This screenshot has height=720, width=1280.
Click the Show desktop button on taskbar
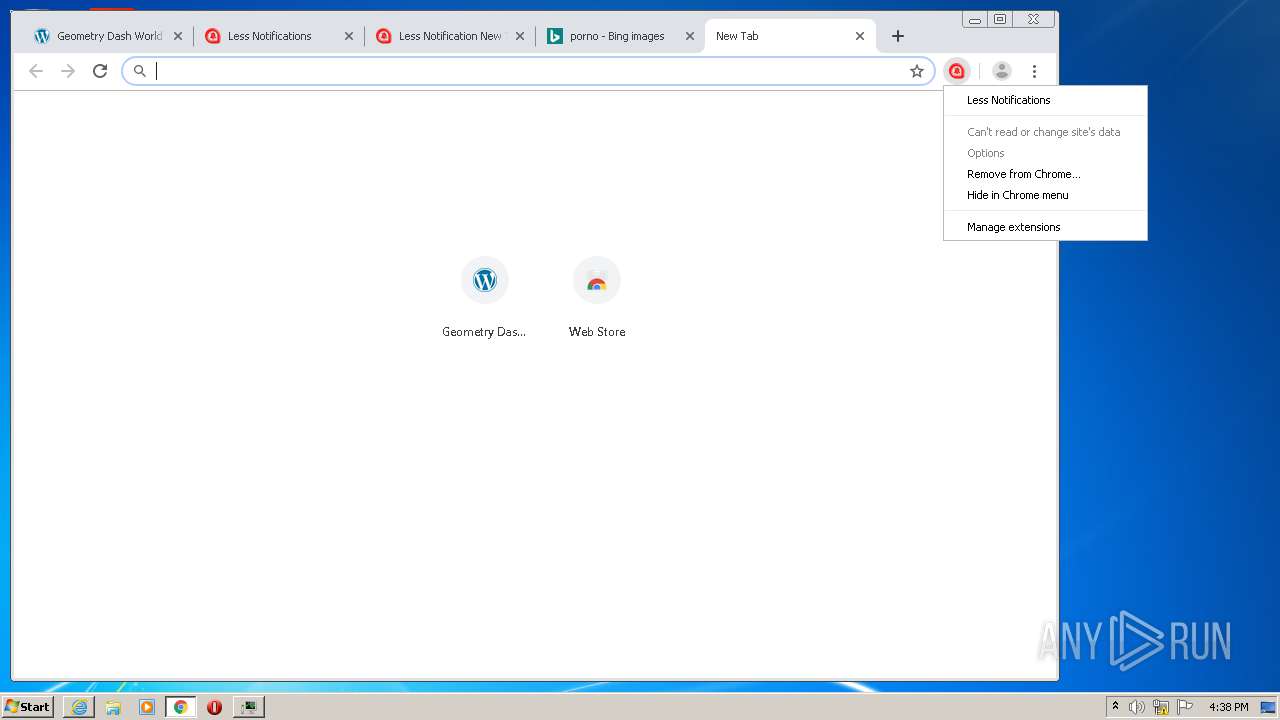click(x=1269, y=707)
